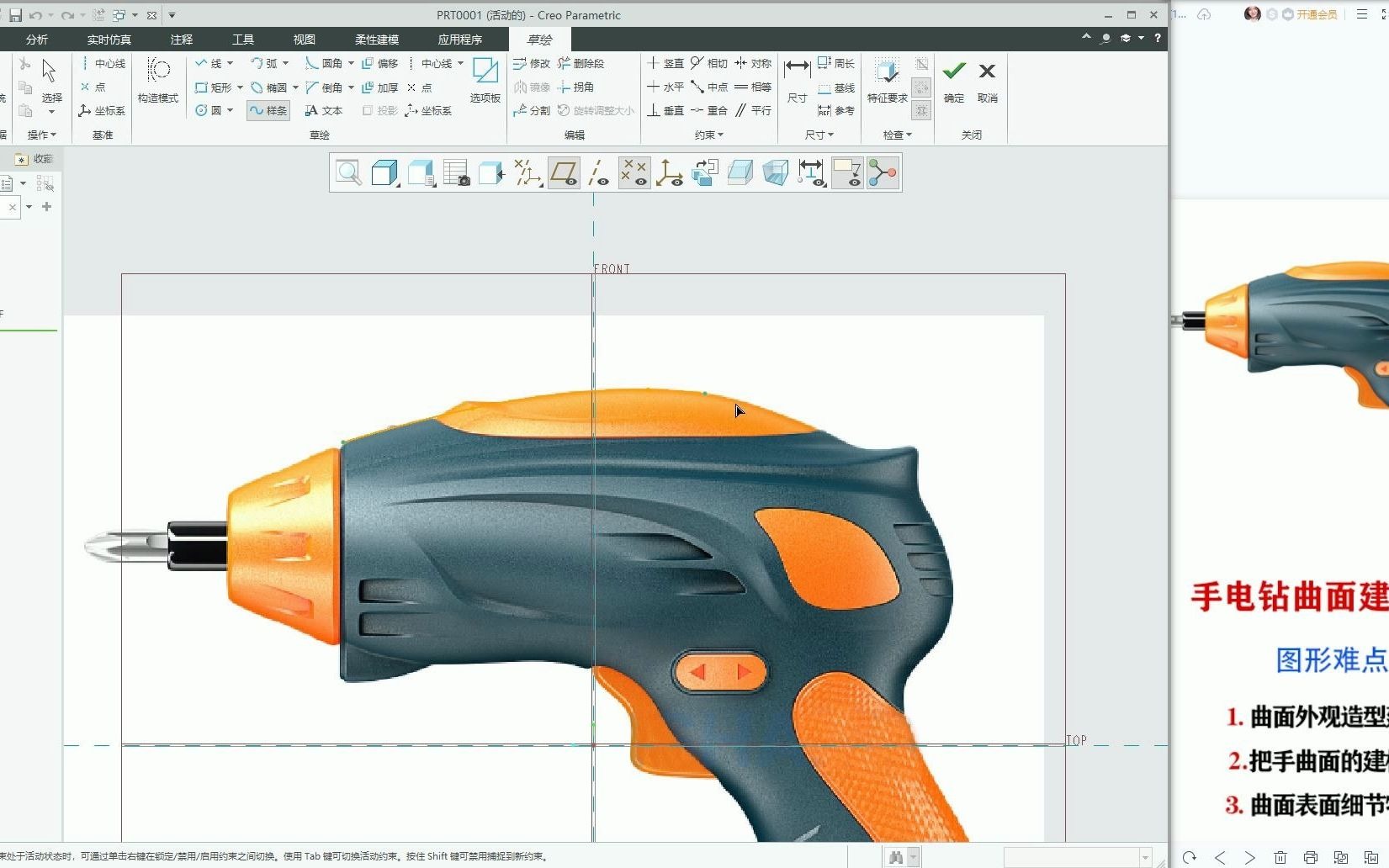Expand the Inspect (检查) group dropdown
The width and height of the screenshot is (1389, 868).
(x=898, y=135)
